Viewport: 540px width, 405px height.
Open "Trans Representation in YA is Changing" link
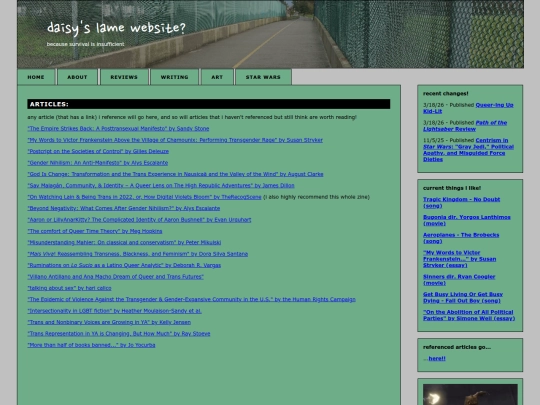click(119, 333)
